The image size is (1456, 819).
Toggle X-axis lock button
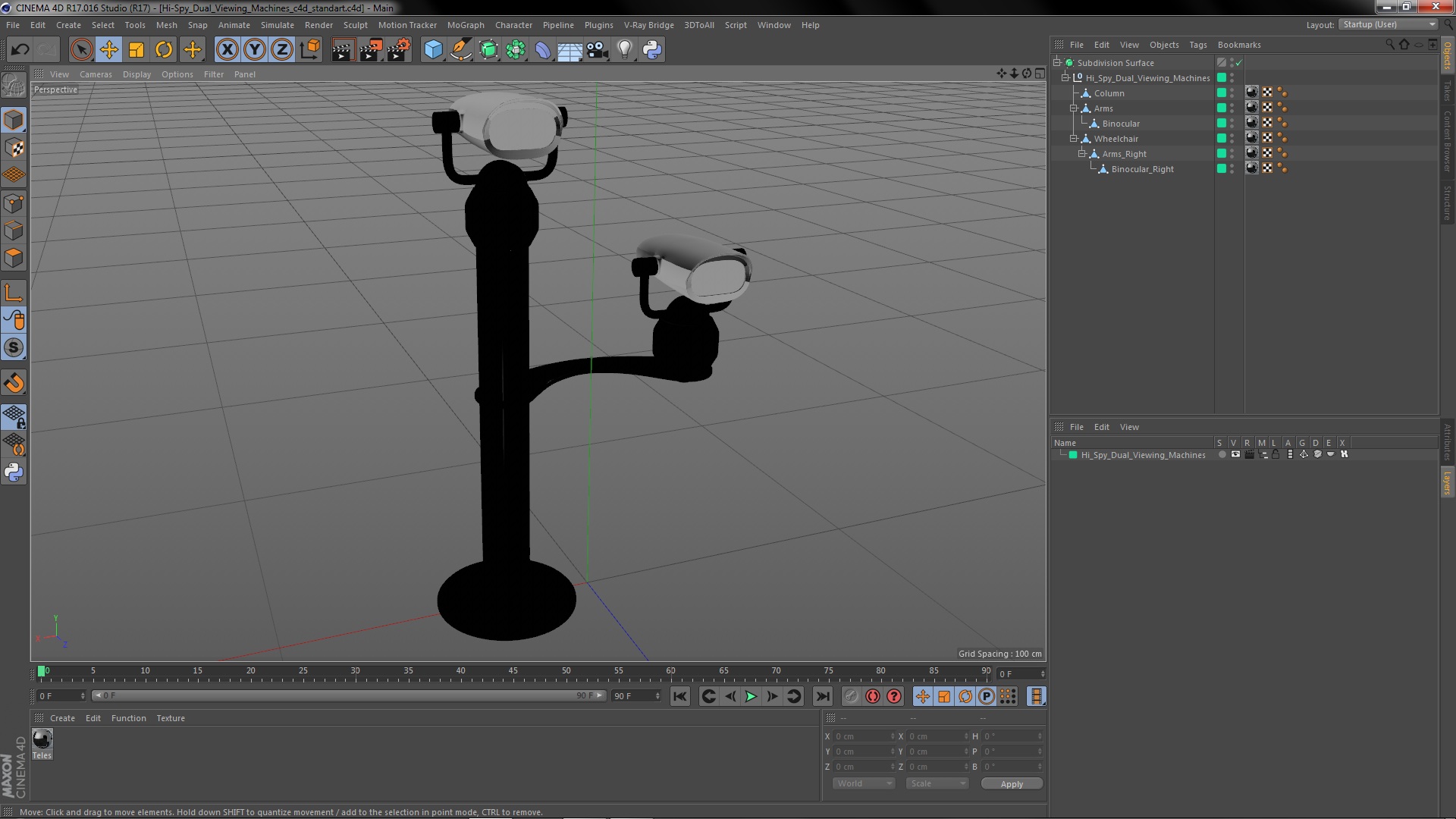point(227,50)
